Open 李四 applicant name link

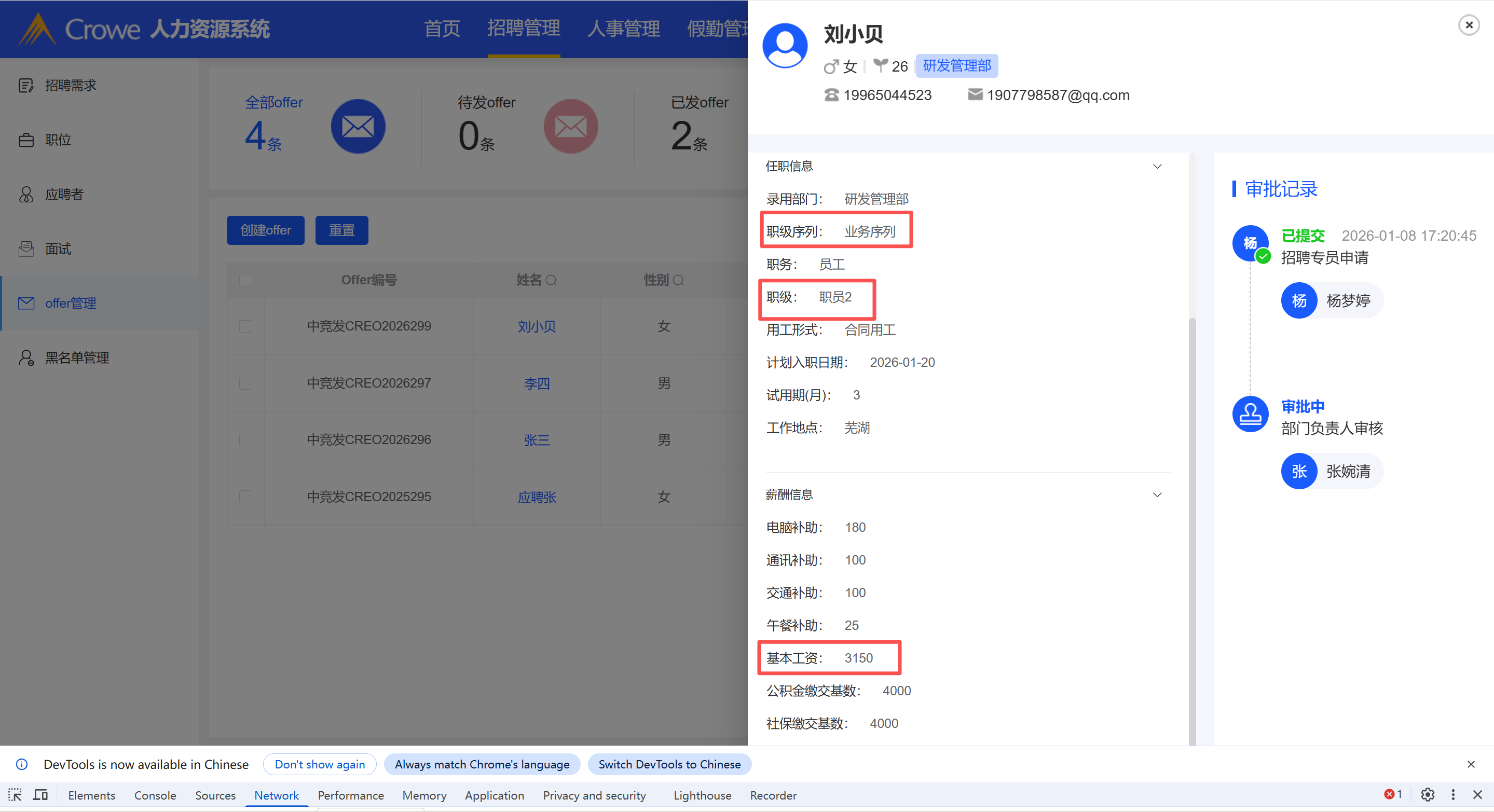coord(537,383)
